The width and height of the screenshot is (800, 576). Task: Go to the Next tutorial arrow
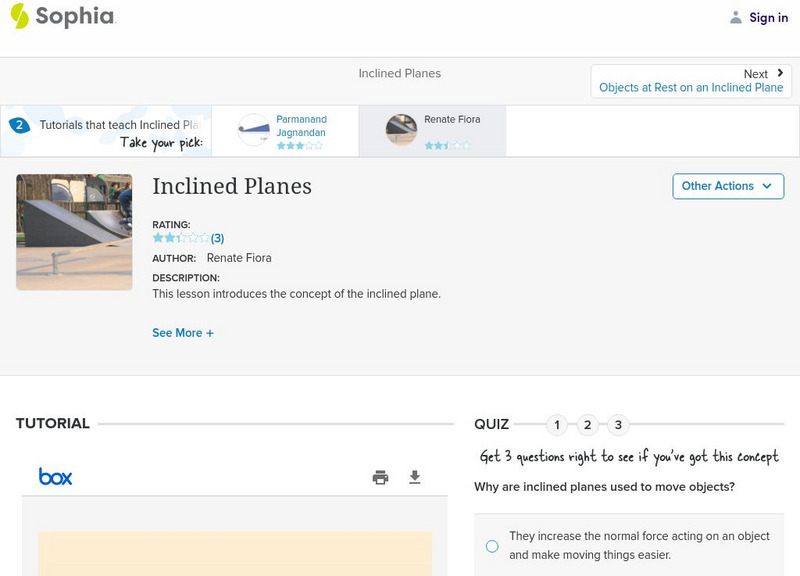tap(780, 73)
